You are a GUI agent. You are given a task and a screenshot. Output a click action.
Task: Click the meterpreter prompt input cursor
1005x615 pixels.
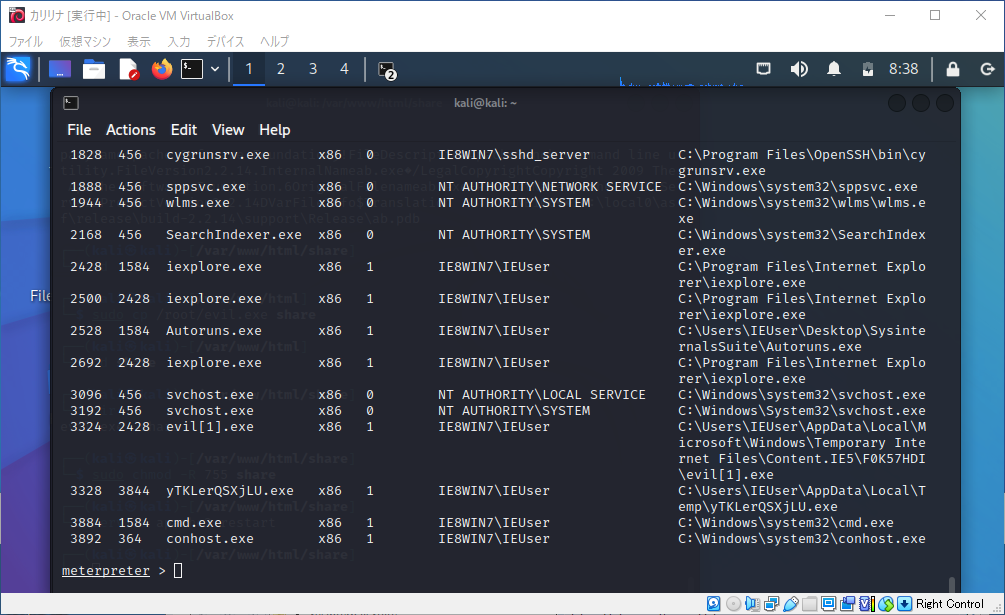pyautogui.click(x=178, y=571)
